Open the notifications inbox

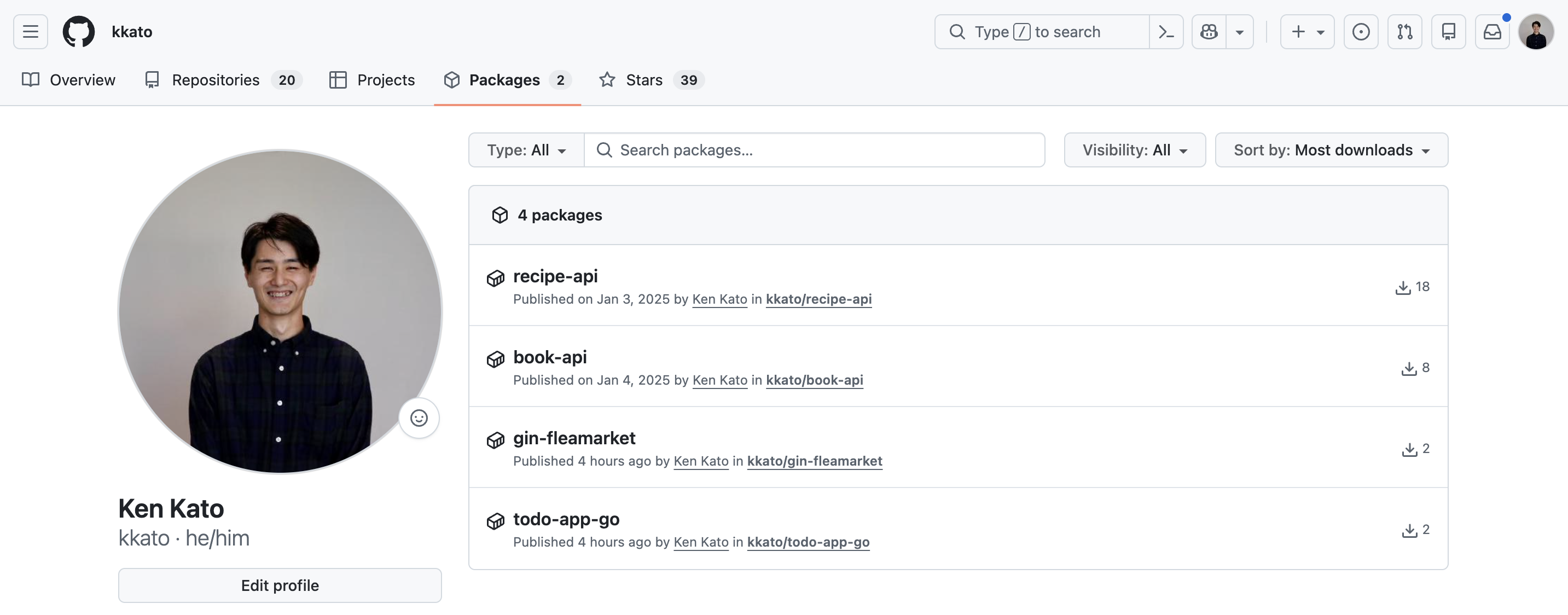tap(1492, 31)
